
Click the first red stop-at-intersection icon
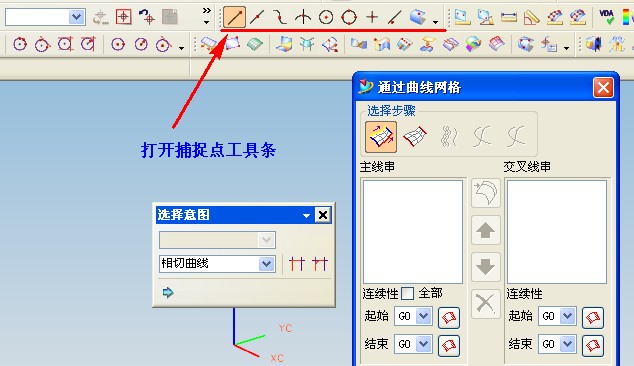[x=297, y=264]
